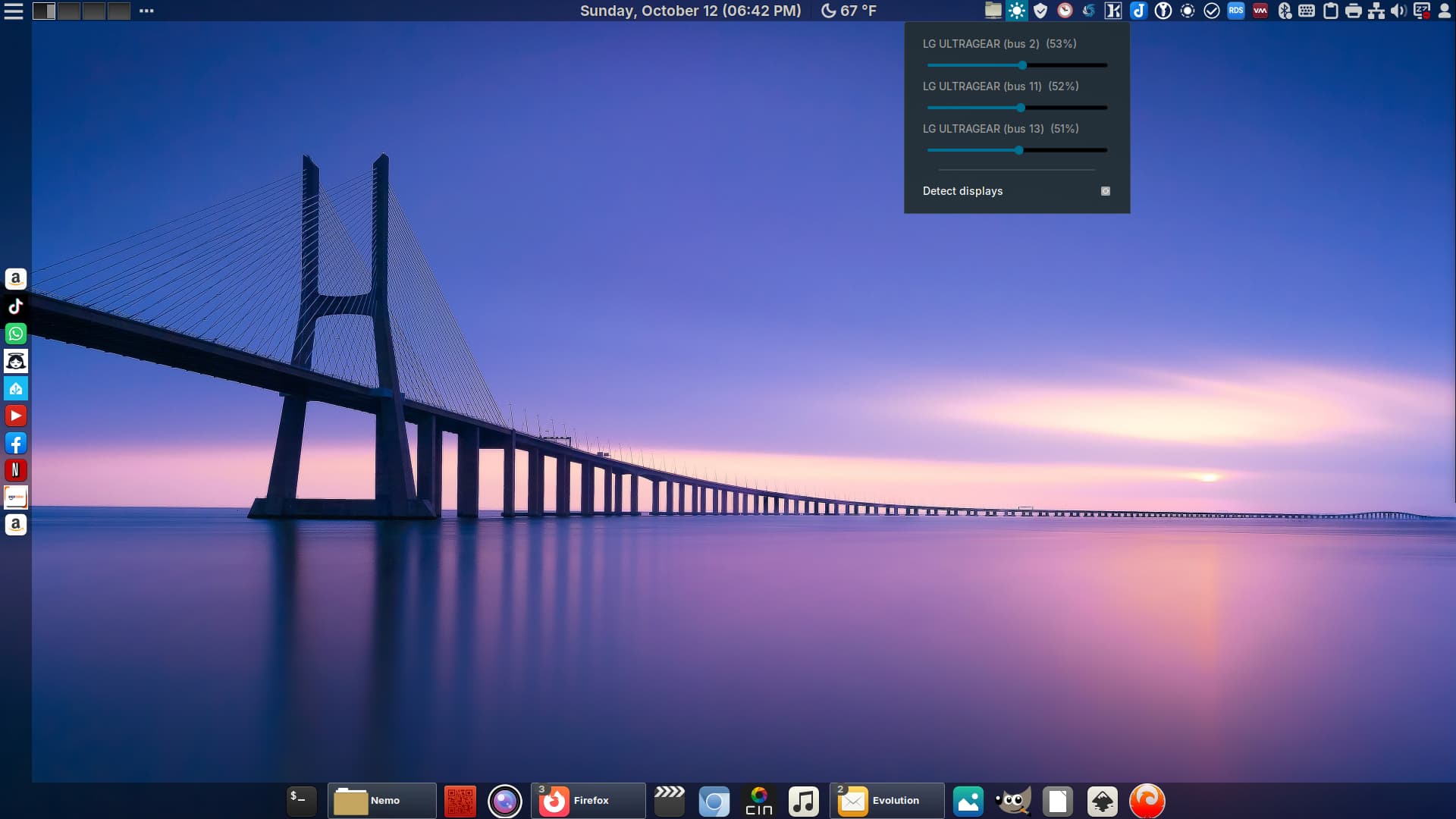This screenshot has width=1456, height=819.
Task: Switch to the Firefox window group
Action: 588,801
